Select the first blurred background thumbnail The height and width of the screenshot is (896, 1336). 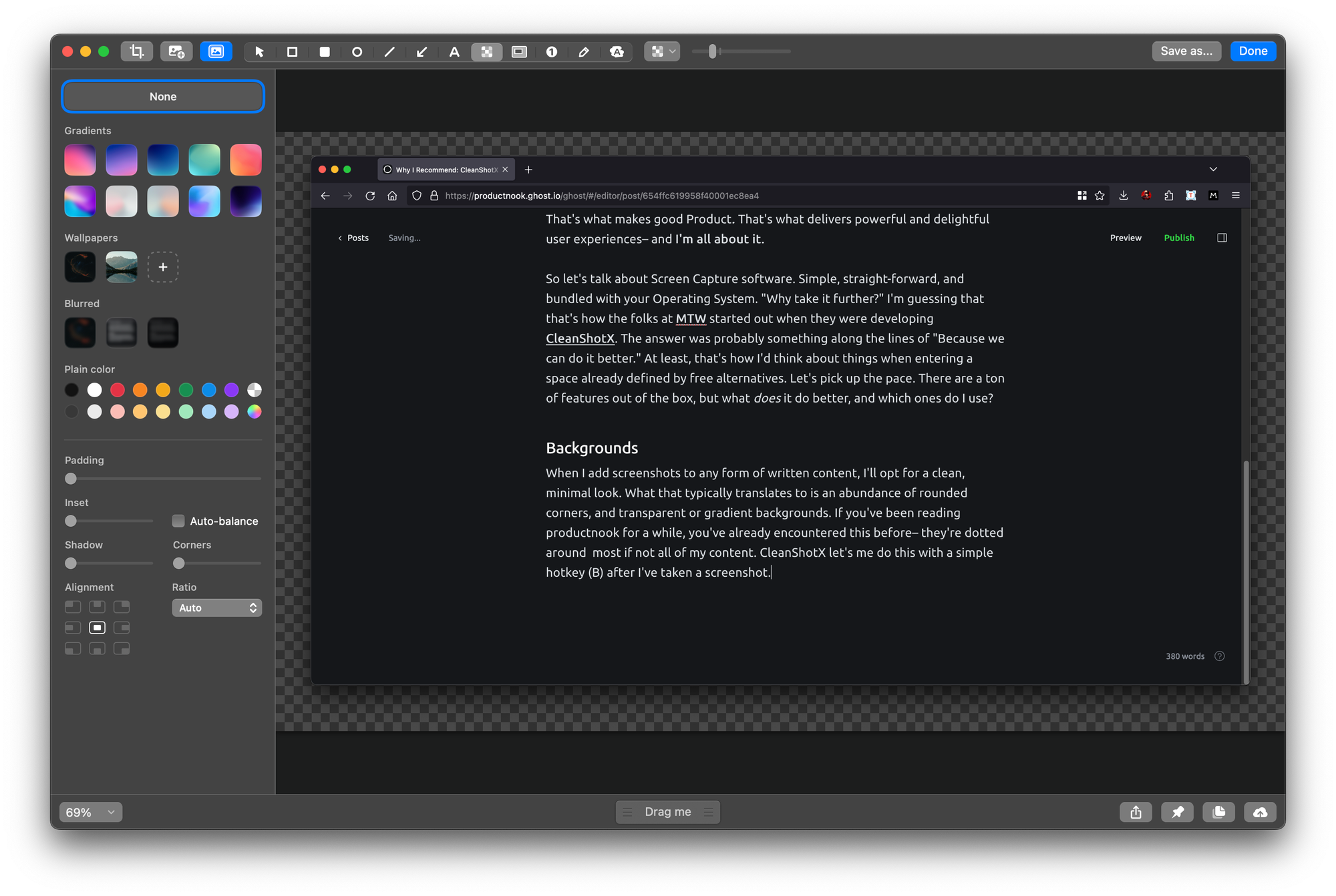point(80,332)
